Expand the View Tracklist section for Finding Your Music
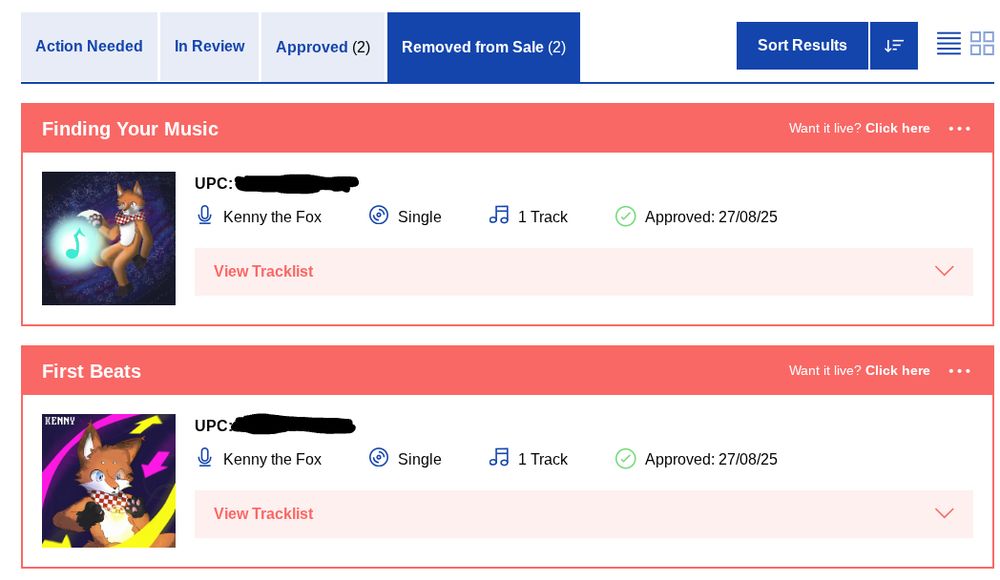This screenshot has width=1000, height=580. (x=262, y=271)
